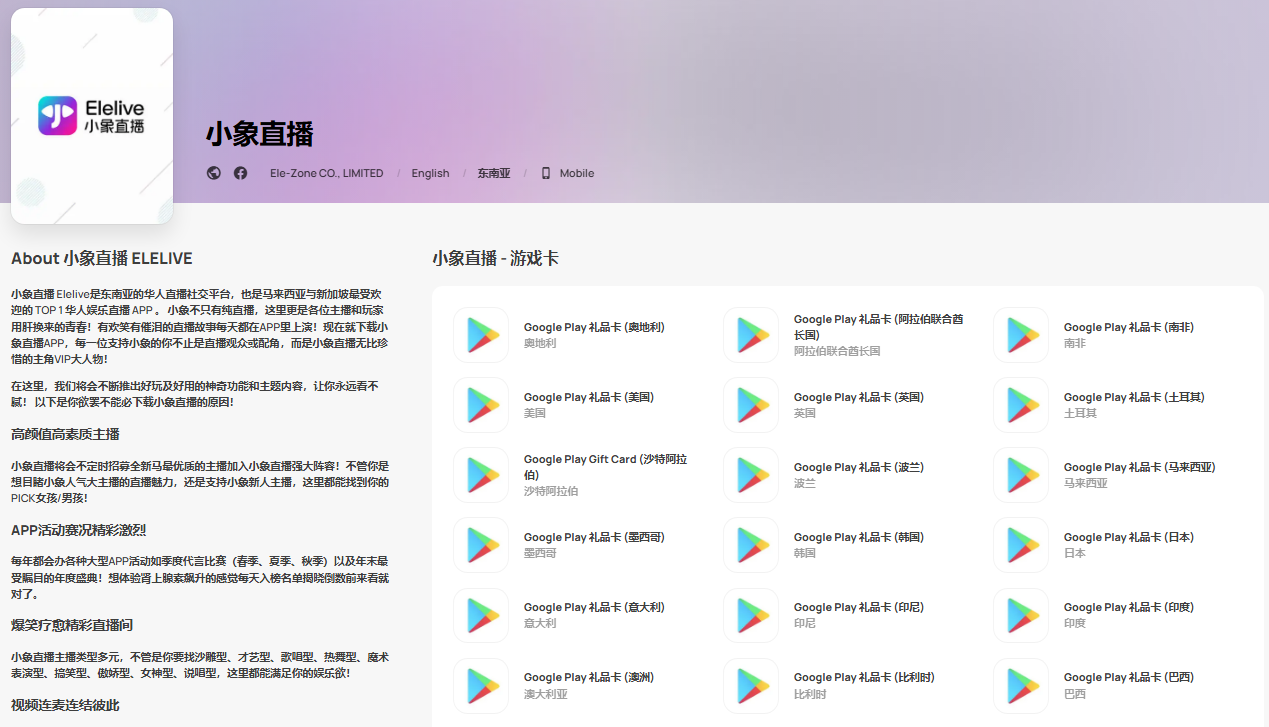Click the 高颜值高素质主播 subheading
Screen dimensions: 1269x727
(x=65, y=434)
